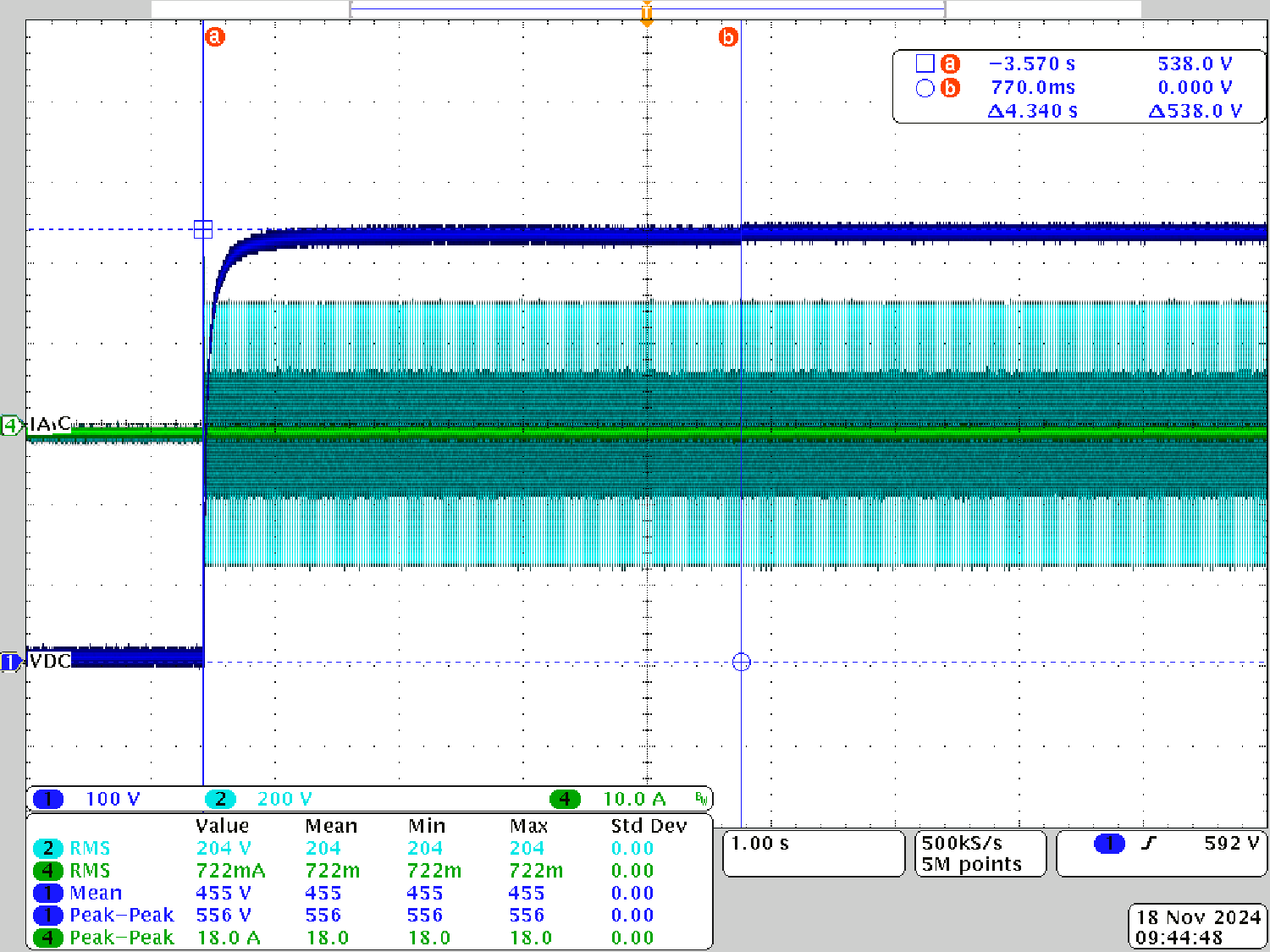
Task: Select the channel 4 badge beside 10.0 A
Action: pyautogui.click(x=565, y=799)
